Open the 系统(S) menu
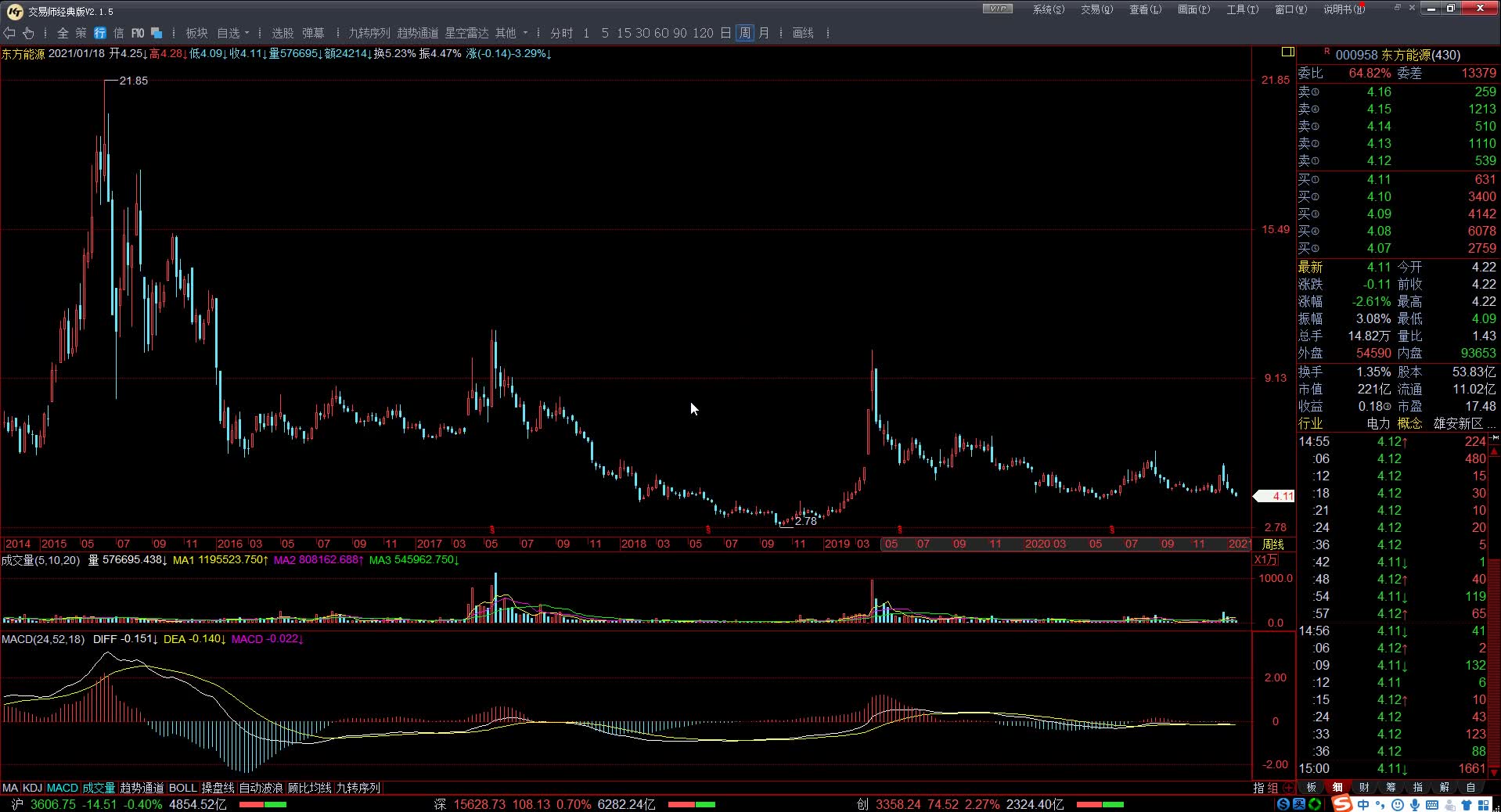The height and width of the screenshot is (812, 1501). pyautogui.click(x=1049, y=9)
